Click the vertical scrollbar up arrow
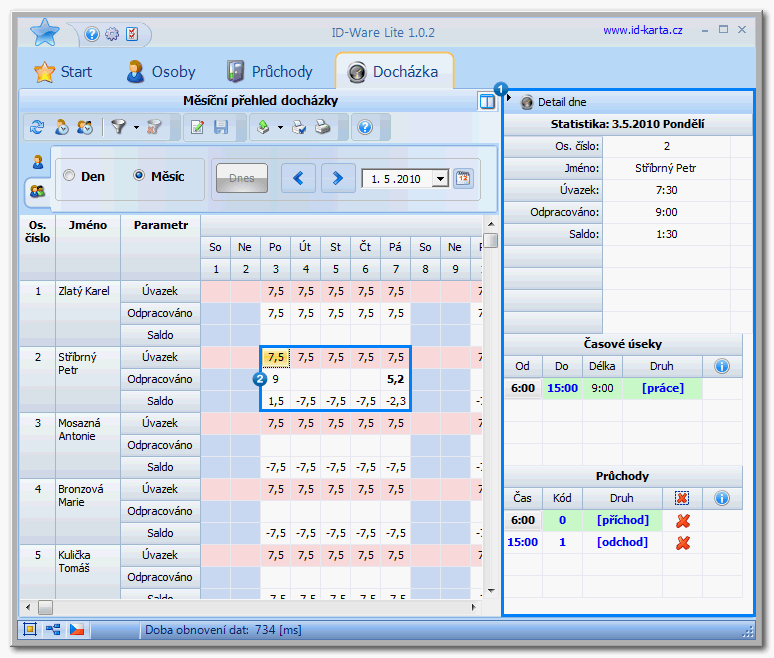The image size is (774, 658). [x=491, y=224]
